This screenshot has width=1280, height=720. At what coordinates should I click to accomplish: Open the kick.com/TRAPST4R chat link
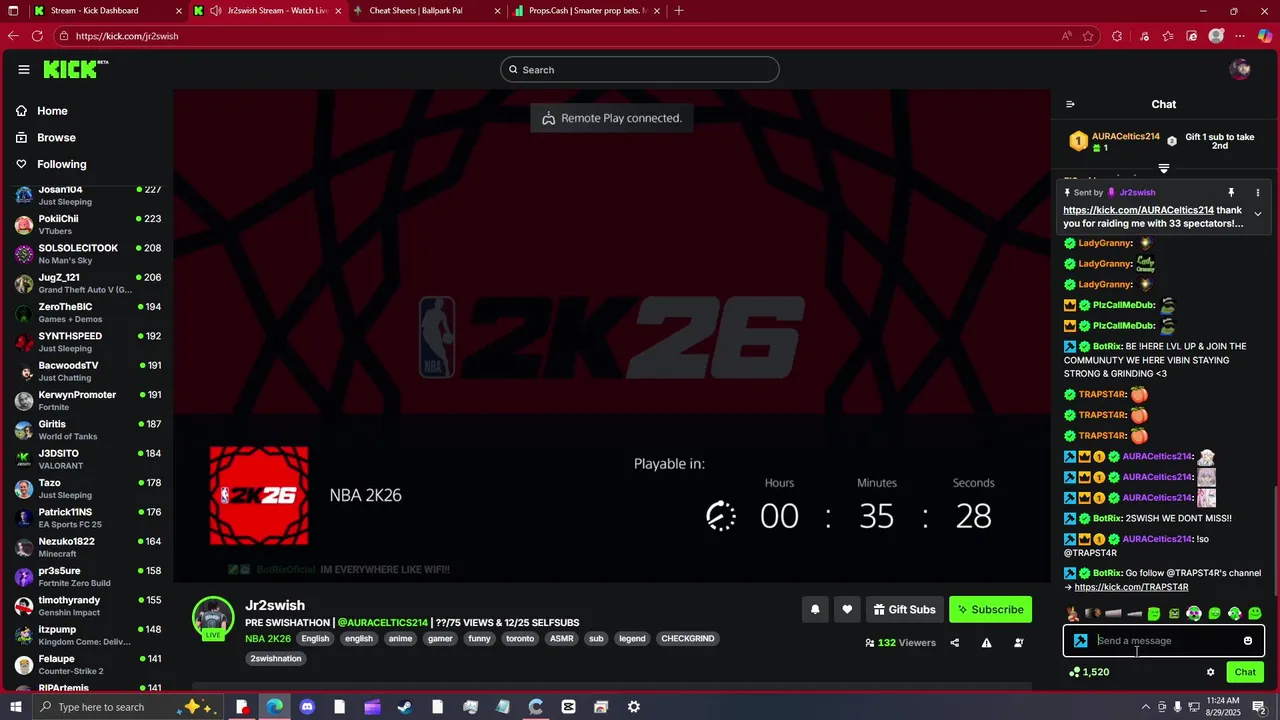point(1131,587)
